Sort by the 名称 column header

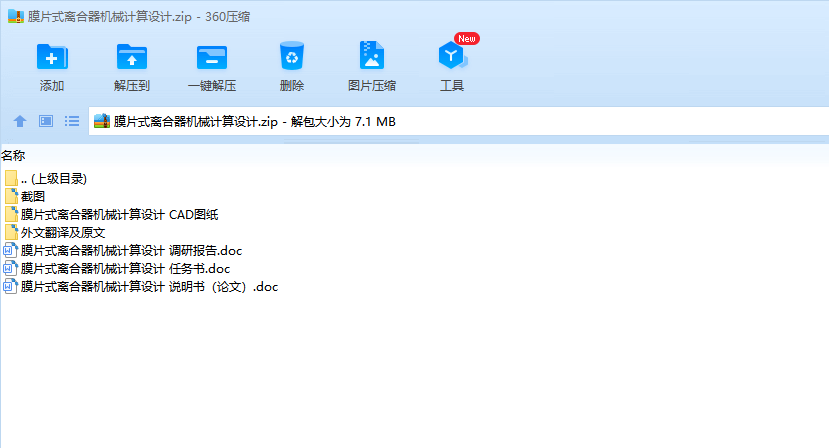[x=13, y=156]
